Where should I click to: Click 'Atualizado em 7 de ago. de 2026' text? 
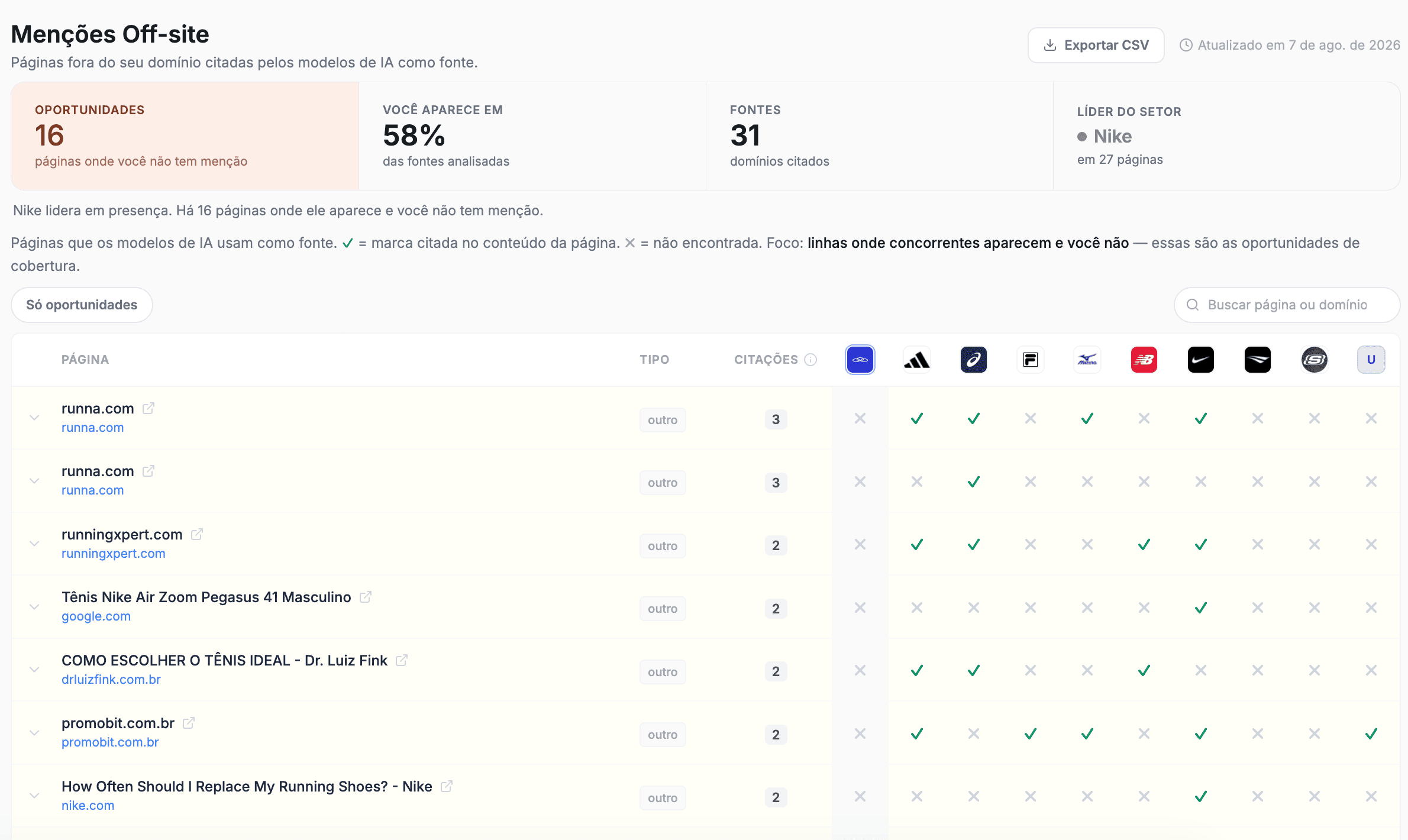[x=1299, y=45]
